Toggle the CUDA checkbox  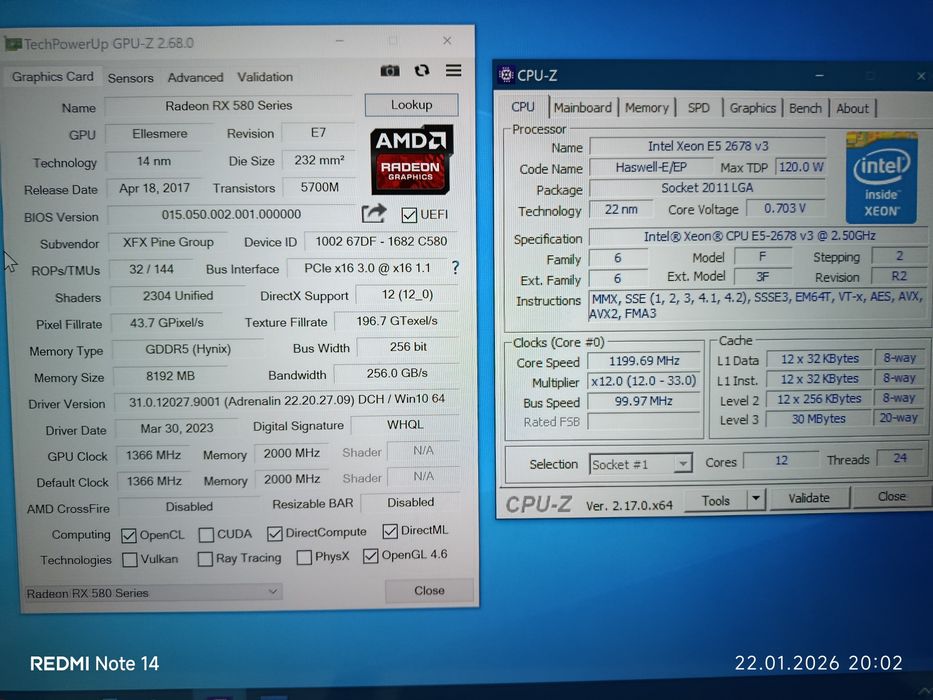(206, 535)
